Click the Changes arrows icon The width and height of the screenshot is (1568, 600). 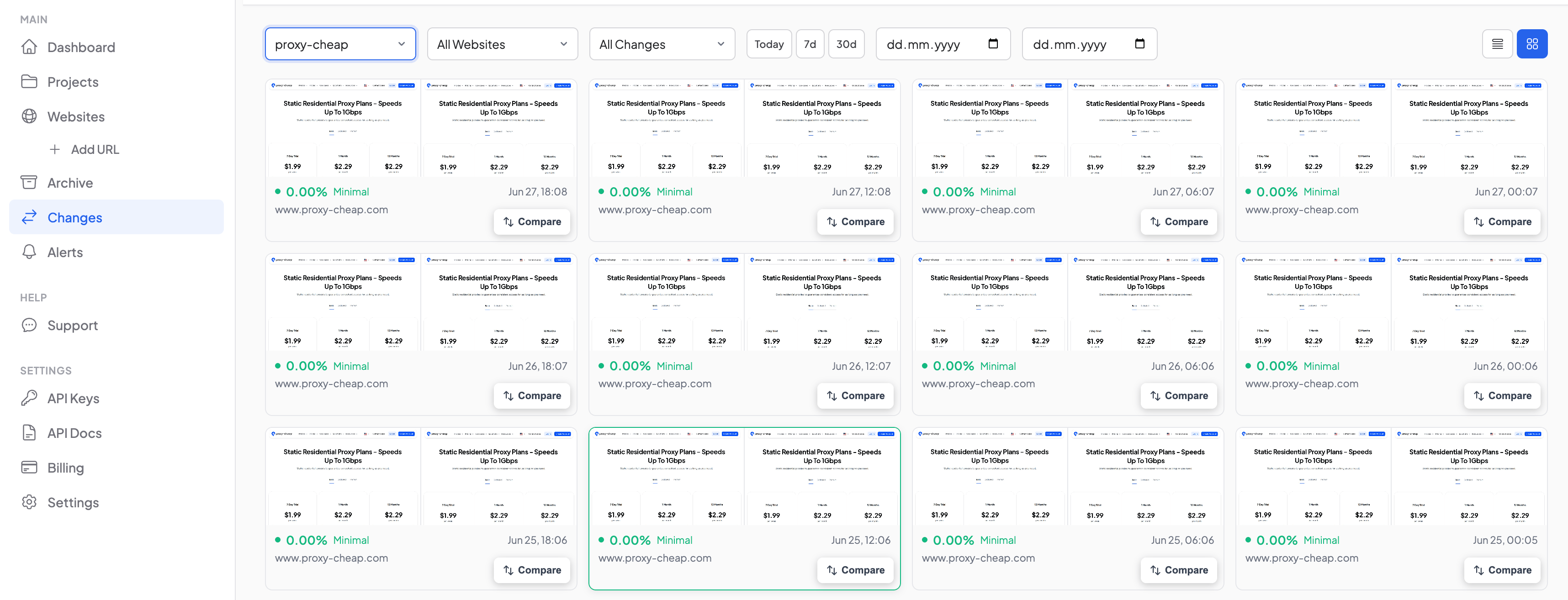point(29,217)
